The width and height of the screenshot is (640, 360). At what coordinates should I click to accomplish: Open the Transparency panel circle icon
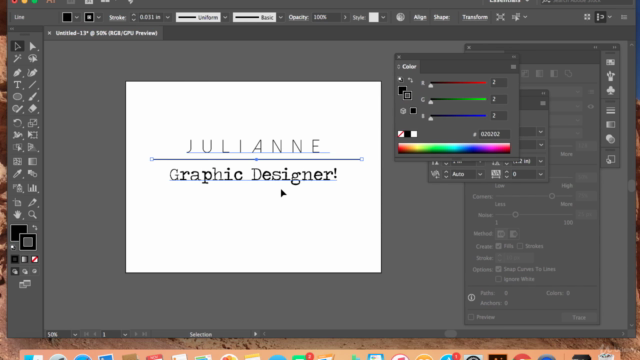(611, 139)
